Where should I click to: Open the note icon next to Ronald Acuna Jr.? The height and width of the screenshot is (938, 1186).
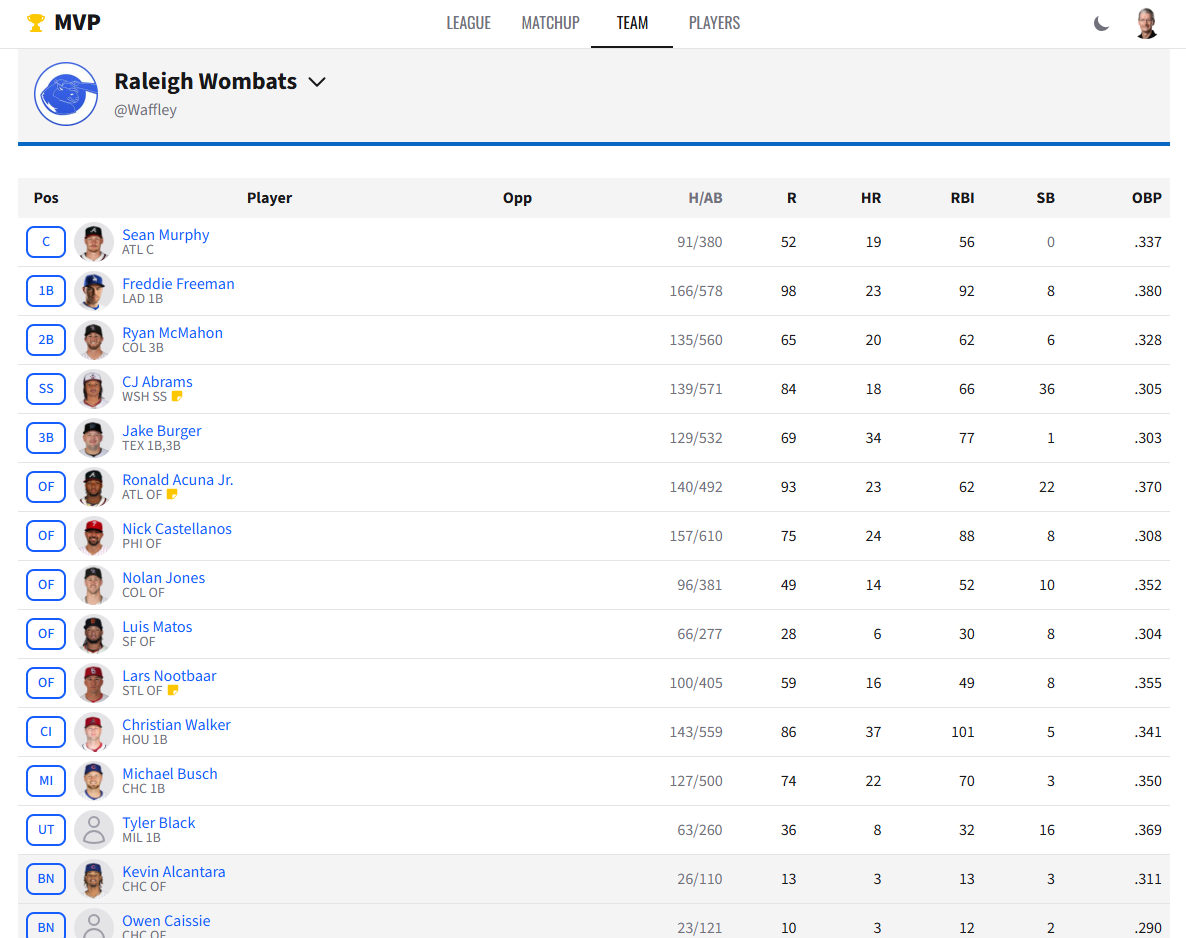tap(172, 495)
